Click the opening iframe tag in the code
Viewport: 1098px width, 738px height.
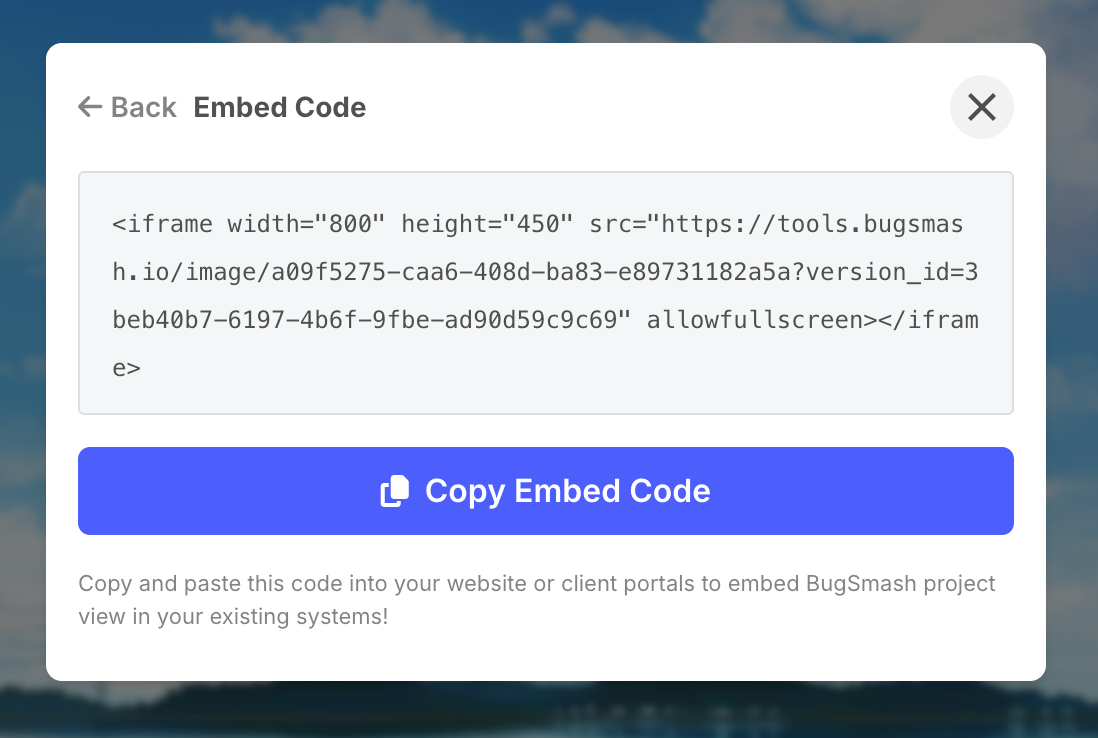pyautogui.click(x=162, y=224)
